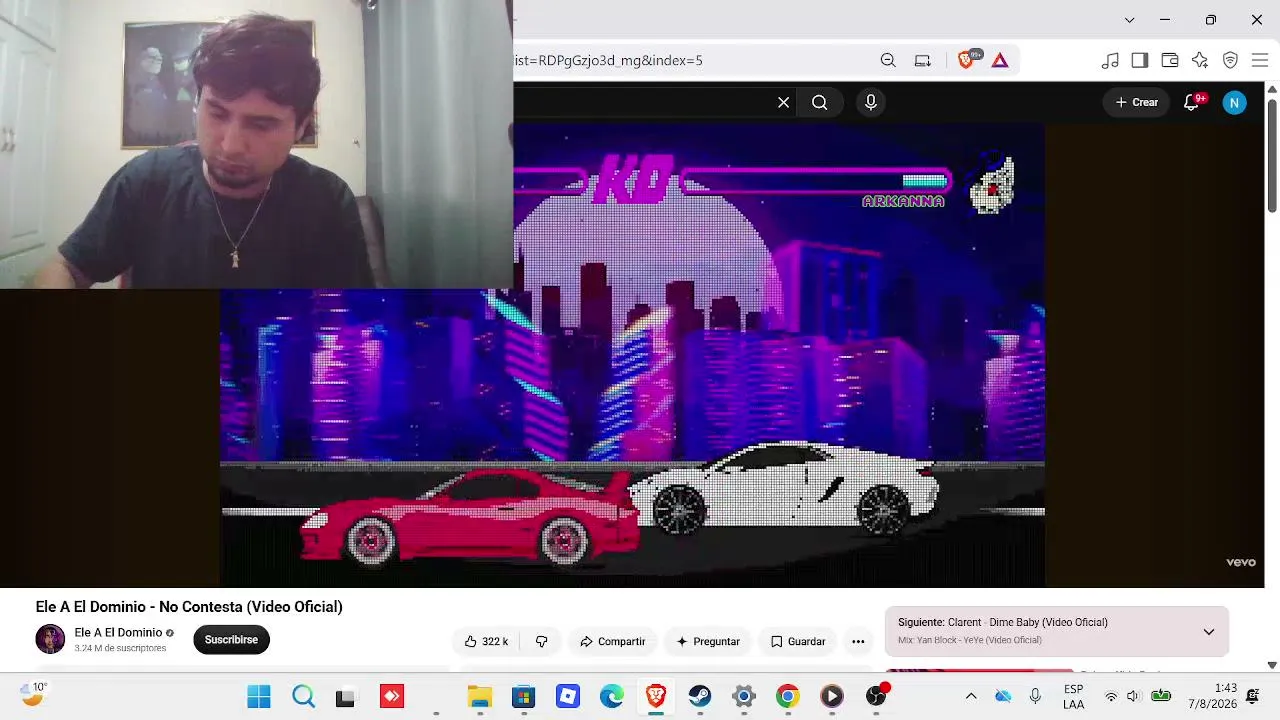Open Brave VPN shield icon
The width and height of the screenshot is (1280, 720).
1231,60
